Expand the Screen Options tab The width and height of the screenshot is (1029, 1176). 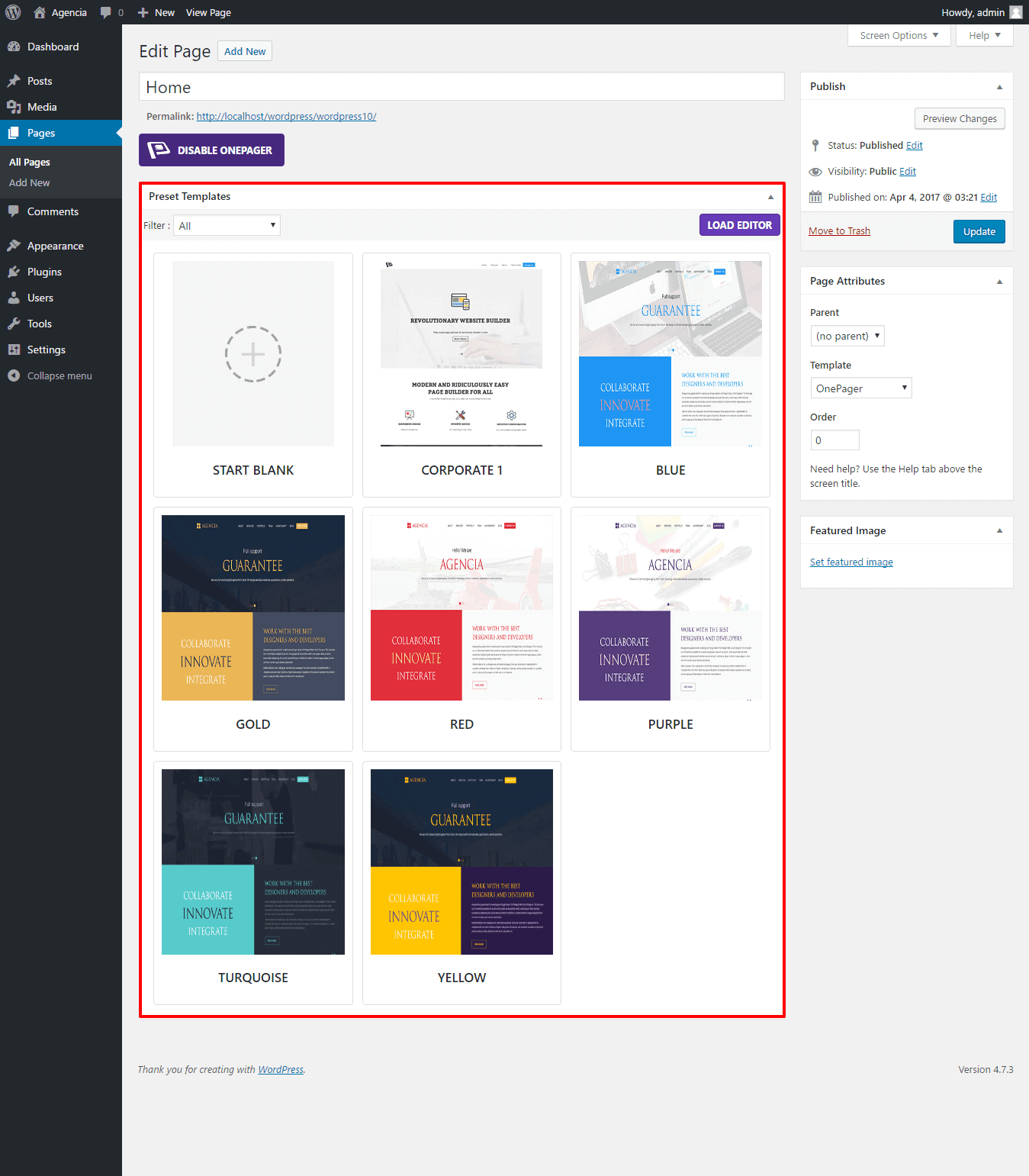pos(899,36)
